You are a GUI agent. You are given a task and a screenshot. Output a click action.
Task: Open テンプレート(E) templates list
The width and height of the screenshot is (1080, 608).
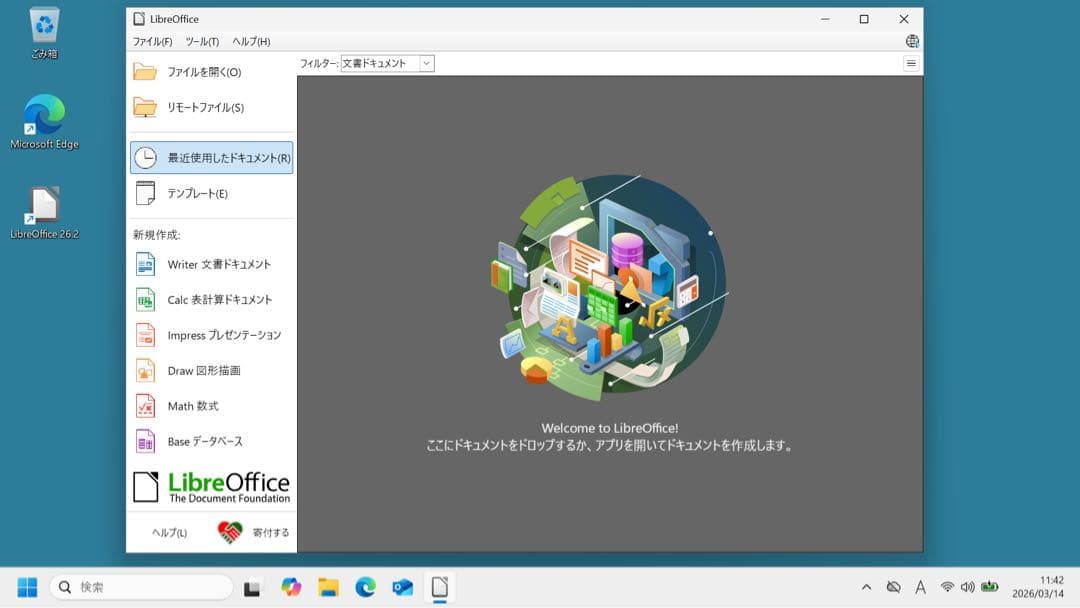(x=211, y=193)
